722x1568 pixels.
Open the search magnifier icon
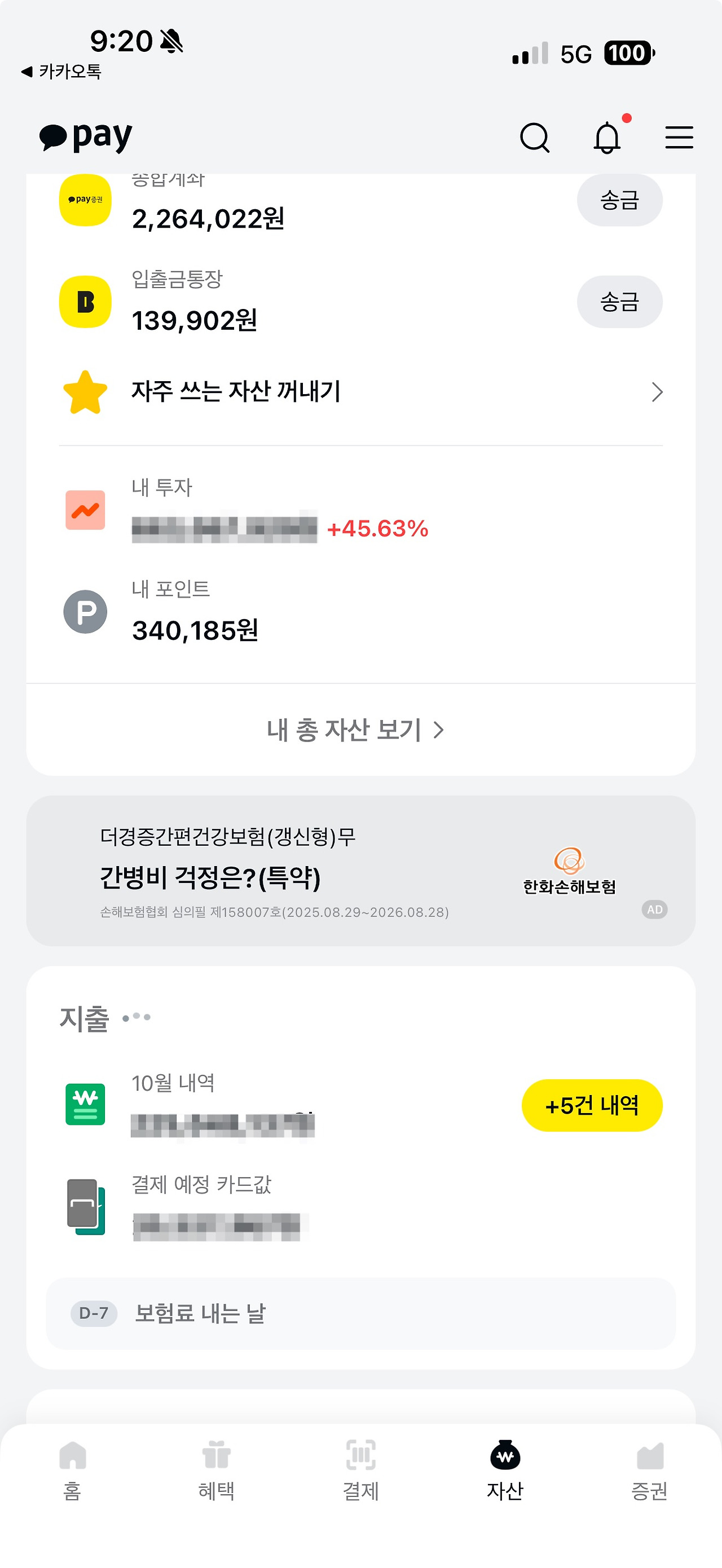[535, 138]
